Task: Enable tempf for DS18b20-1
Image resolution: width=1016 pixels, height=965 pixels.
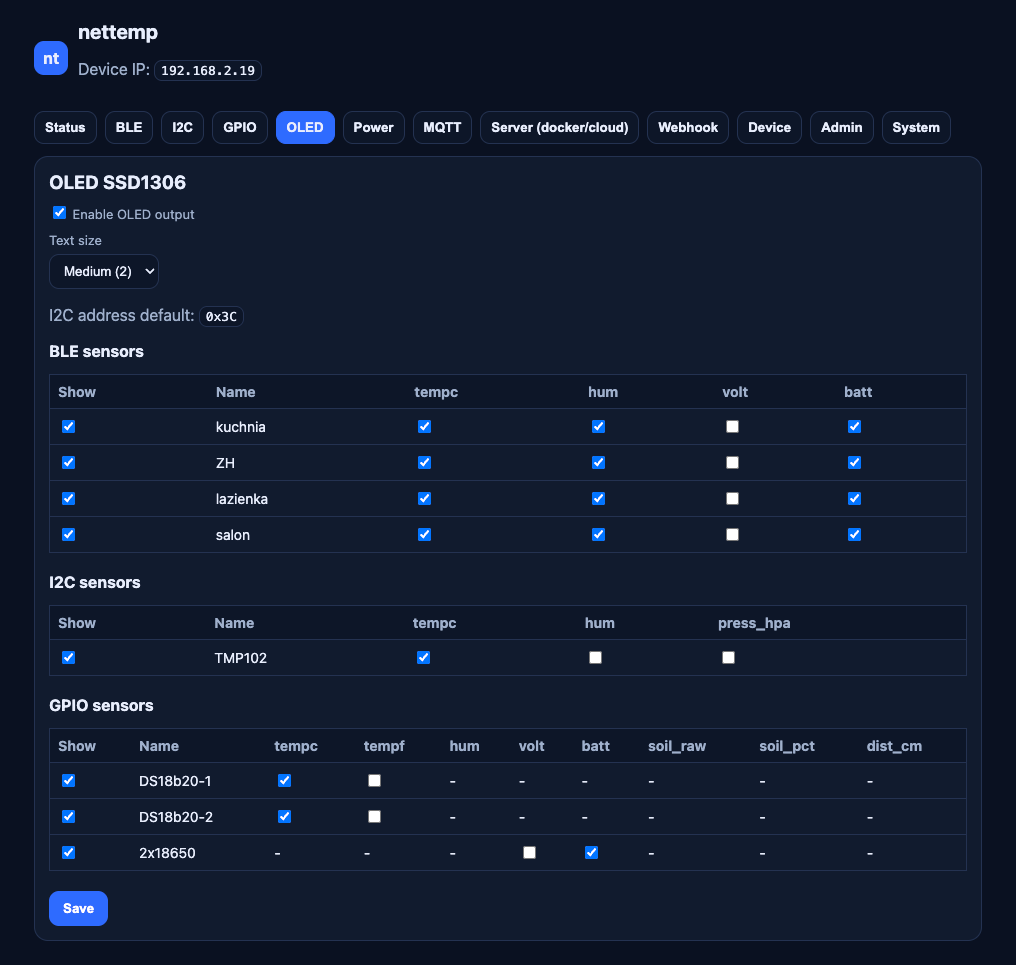Action: pyautogui.click(x=374, y=780)
